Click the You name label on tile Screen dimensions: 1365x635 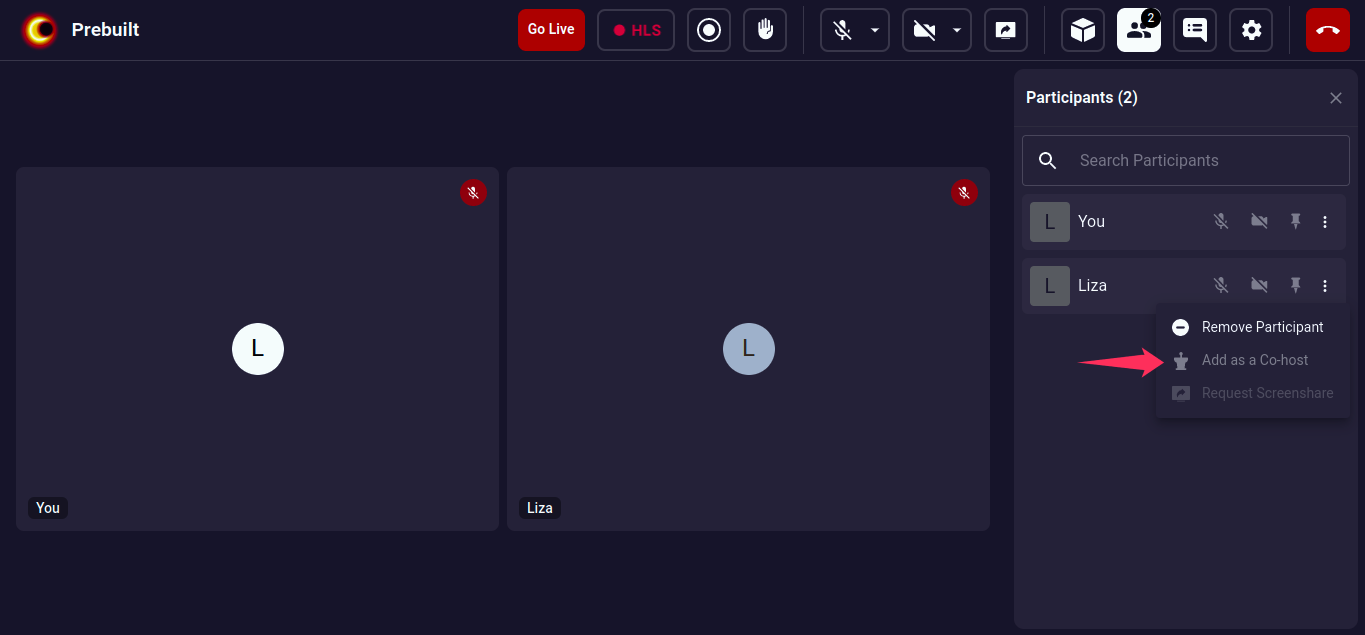tap(48, 508)
